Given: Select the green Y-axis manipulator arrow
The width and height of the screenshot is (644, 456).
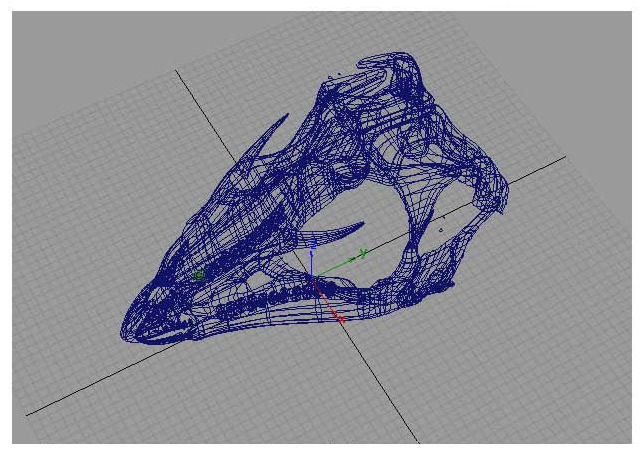Looking at the screenshot, I should (x=362, y=254).
